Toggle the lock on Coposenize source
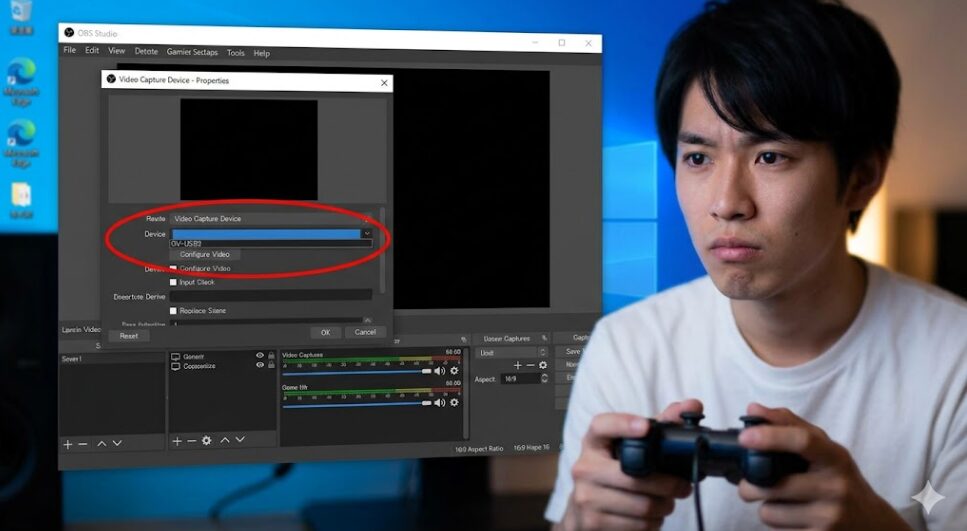This screenshot has width=967, height=531. 271,365
